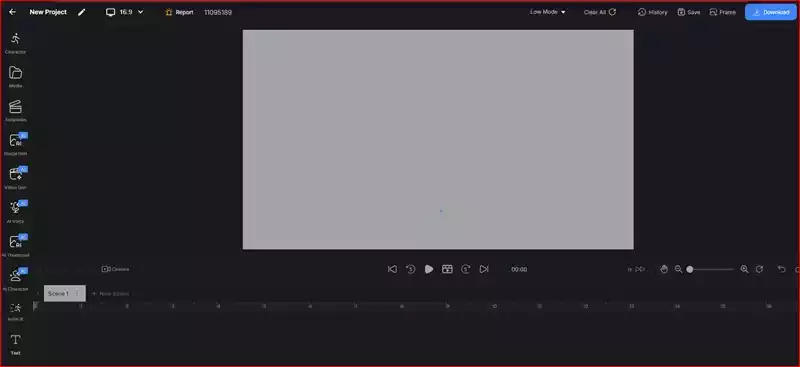This screenshot has width=800, height=367.
Task: Open the Templates clapperboard panel
Action: point(15,111)
